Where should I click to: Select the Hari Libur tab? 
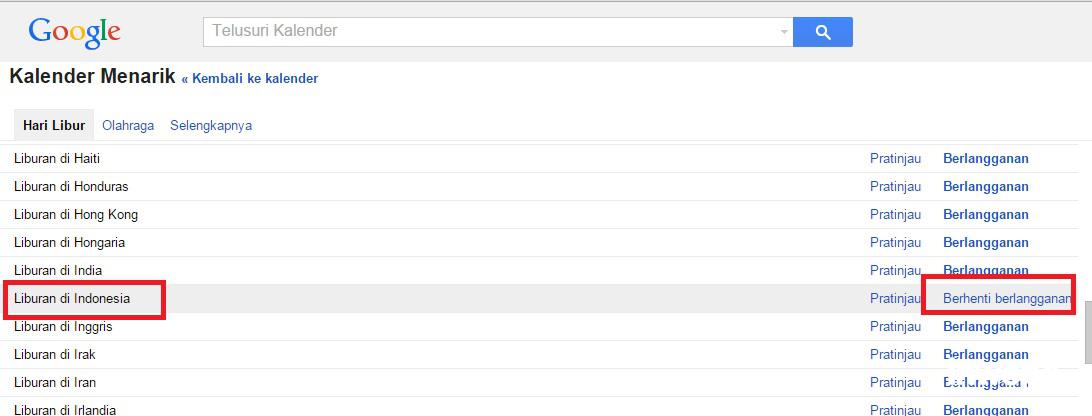pyautogui.click(x=54, y=126)
